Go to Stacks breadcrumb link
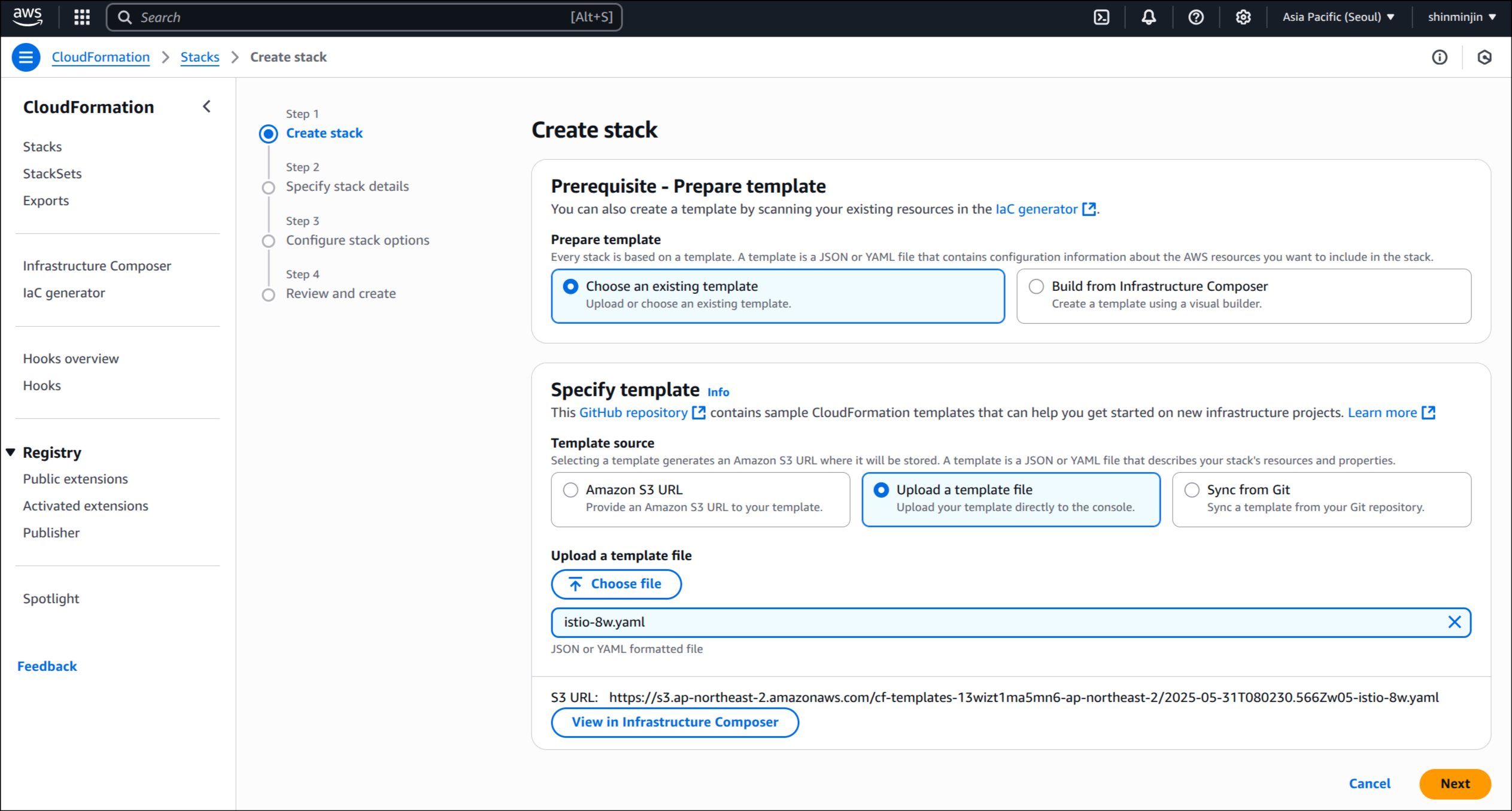This screenshot has height=811, width=1512. point(200,57)
